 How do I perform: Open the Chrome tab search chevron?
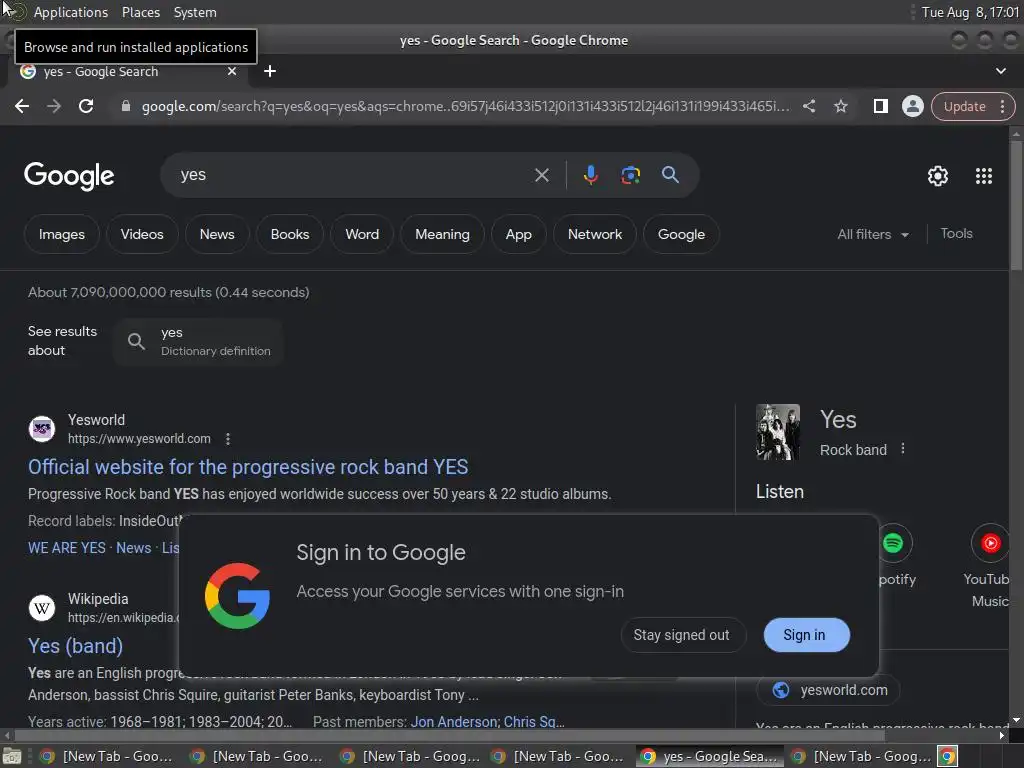click(x=1000, y=71)
